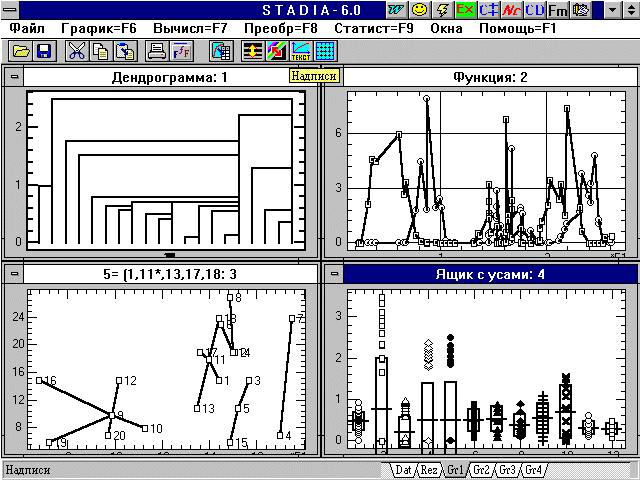Click the printer icon in toolbar

[157, 51]
